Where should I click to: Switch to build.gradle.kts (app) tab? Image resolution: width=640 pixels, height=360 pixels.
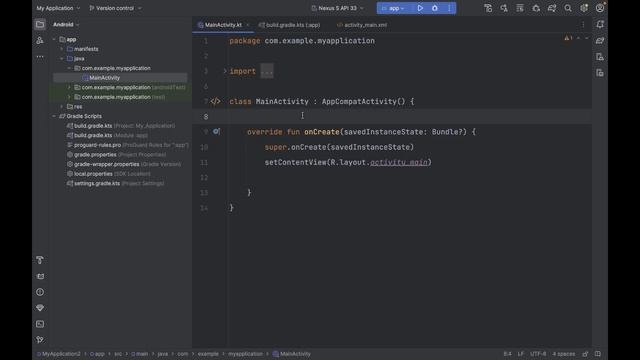[289, 25]
